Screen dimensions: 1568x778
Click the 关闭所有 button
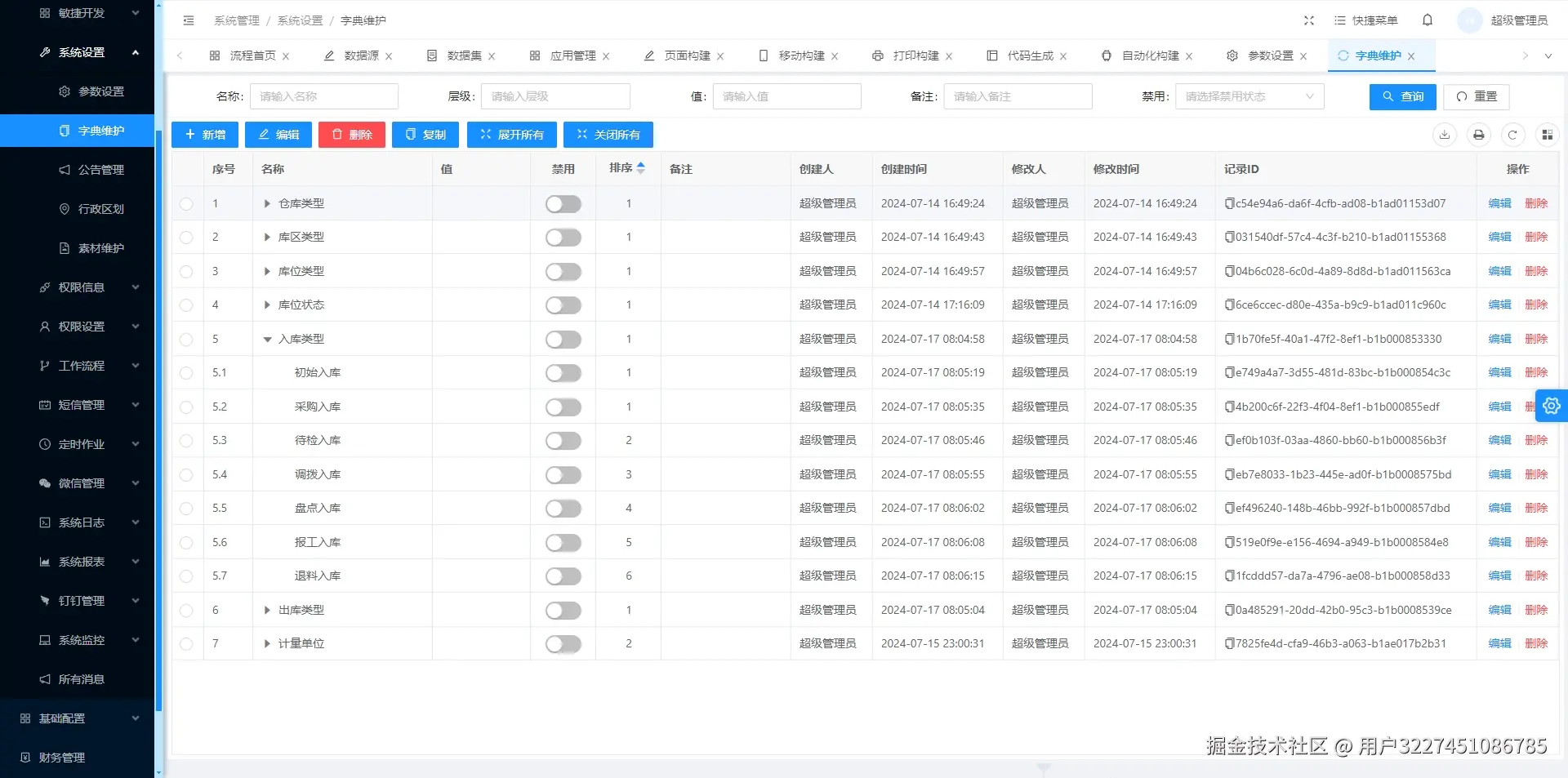608,135
